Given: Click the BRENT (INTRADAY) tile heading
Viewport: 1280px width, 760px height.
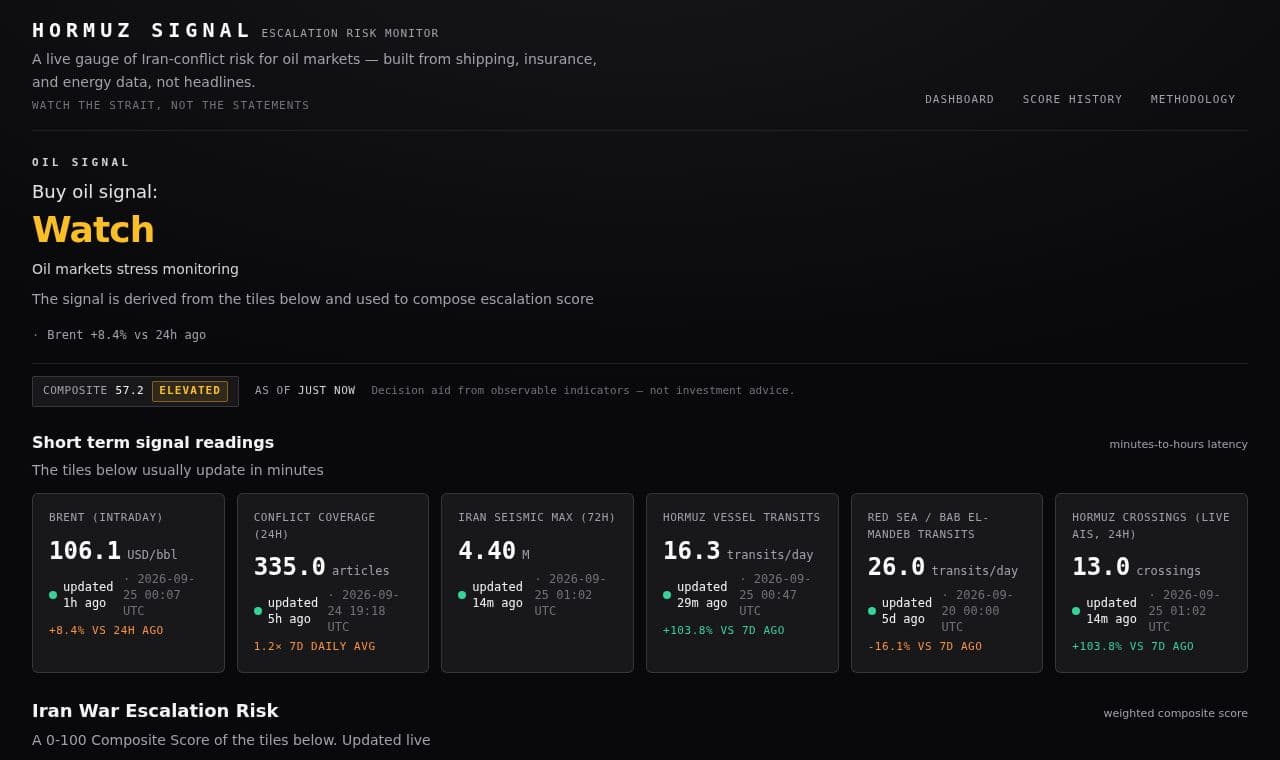Looking at the screenshot, I should coord(106,518).
